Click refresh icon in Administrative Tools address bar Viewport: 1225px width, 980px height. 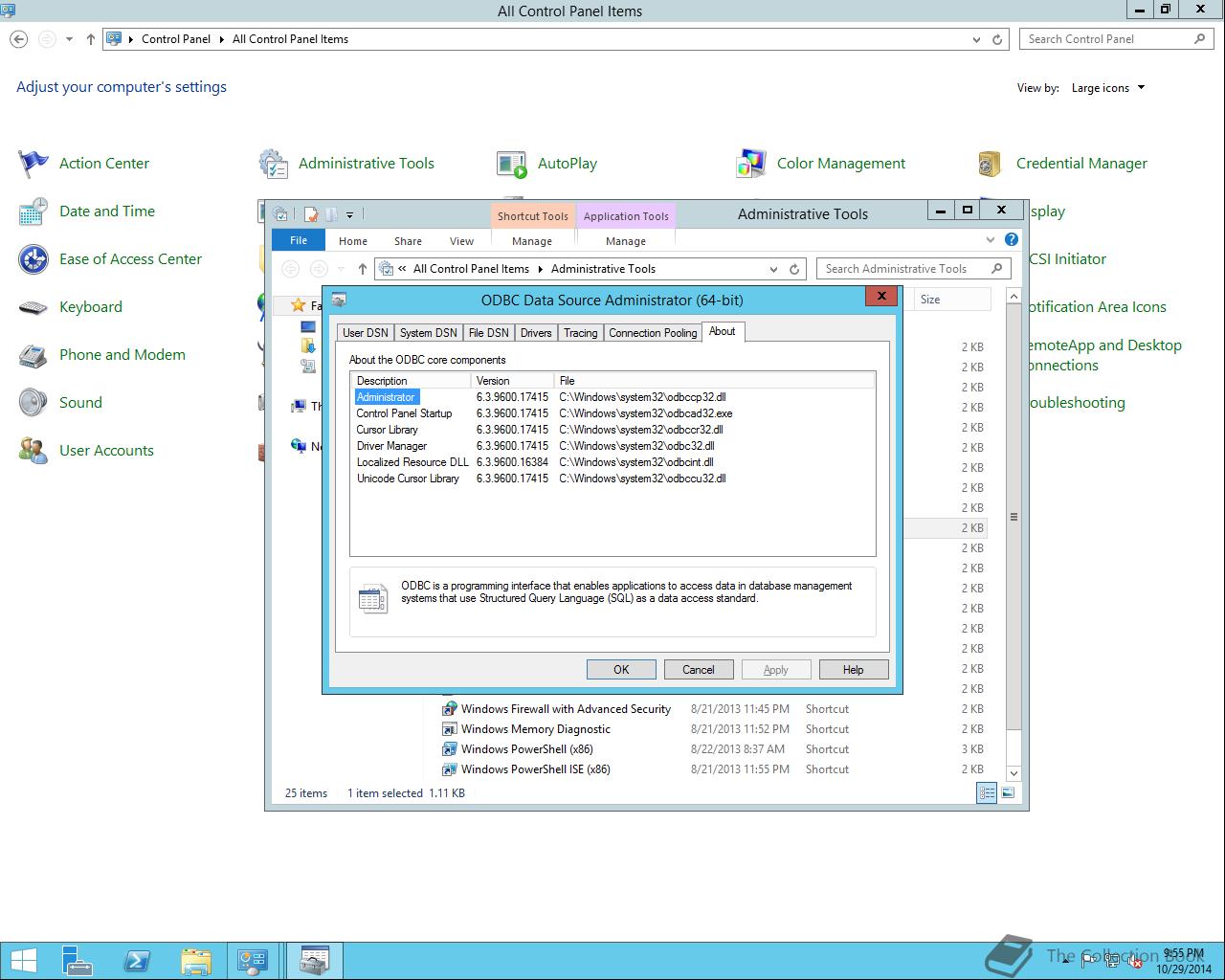794,269
